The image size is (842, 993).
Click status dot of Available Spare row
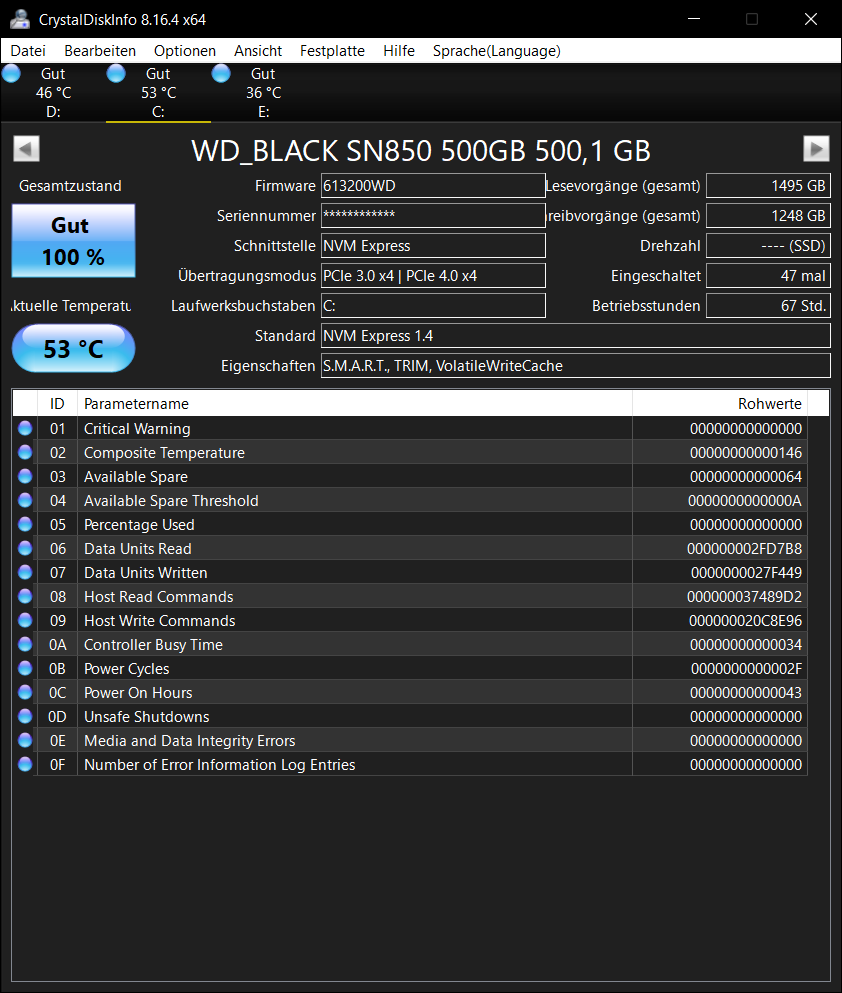(25, 476)
